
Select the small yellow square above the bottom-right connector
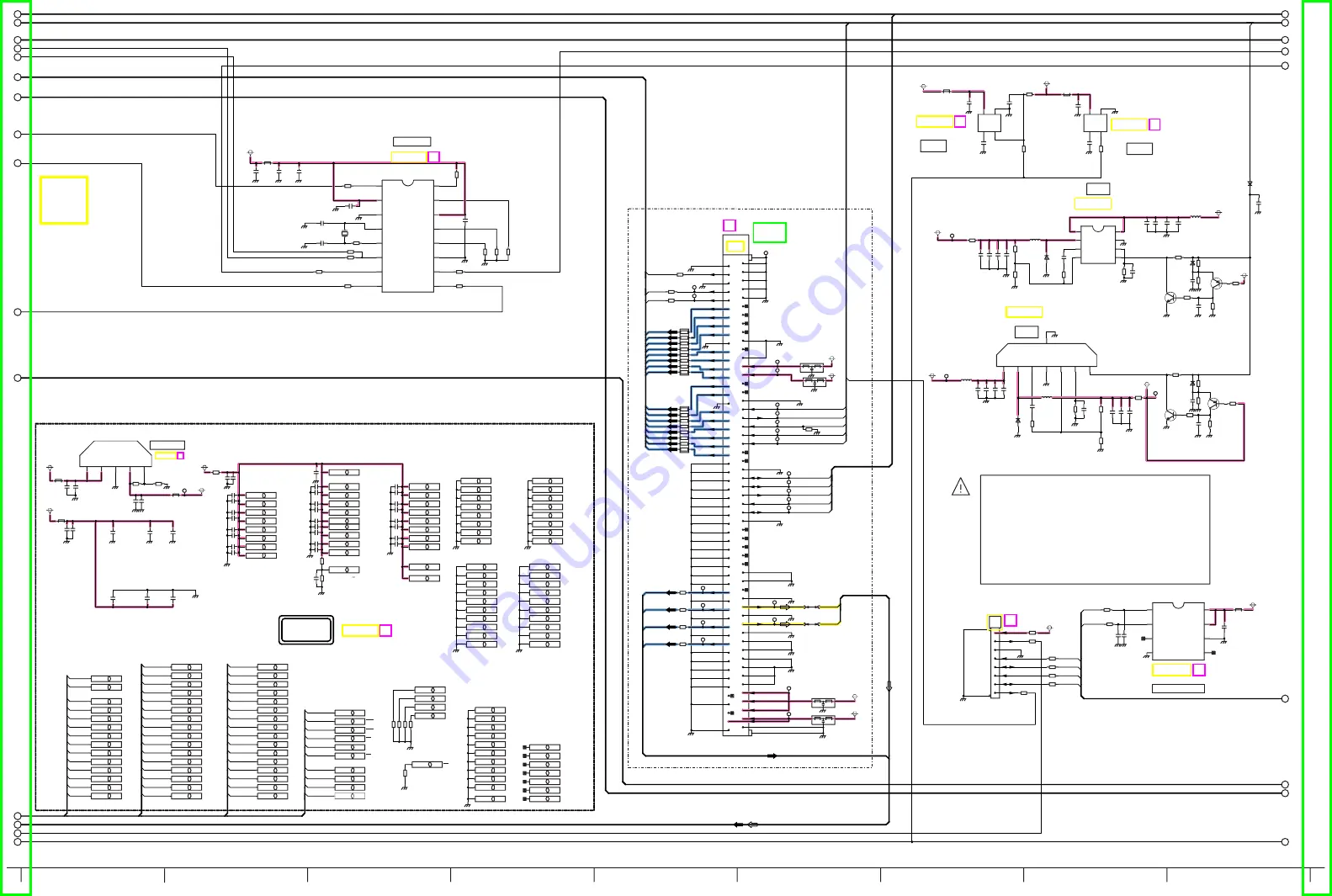(995, 623)
